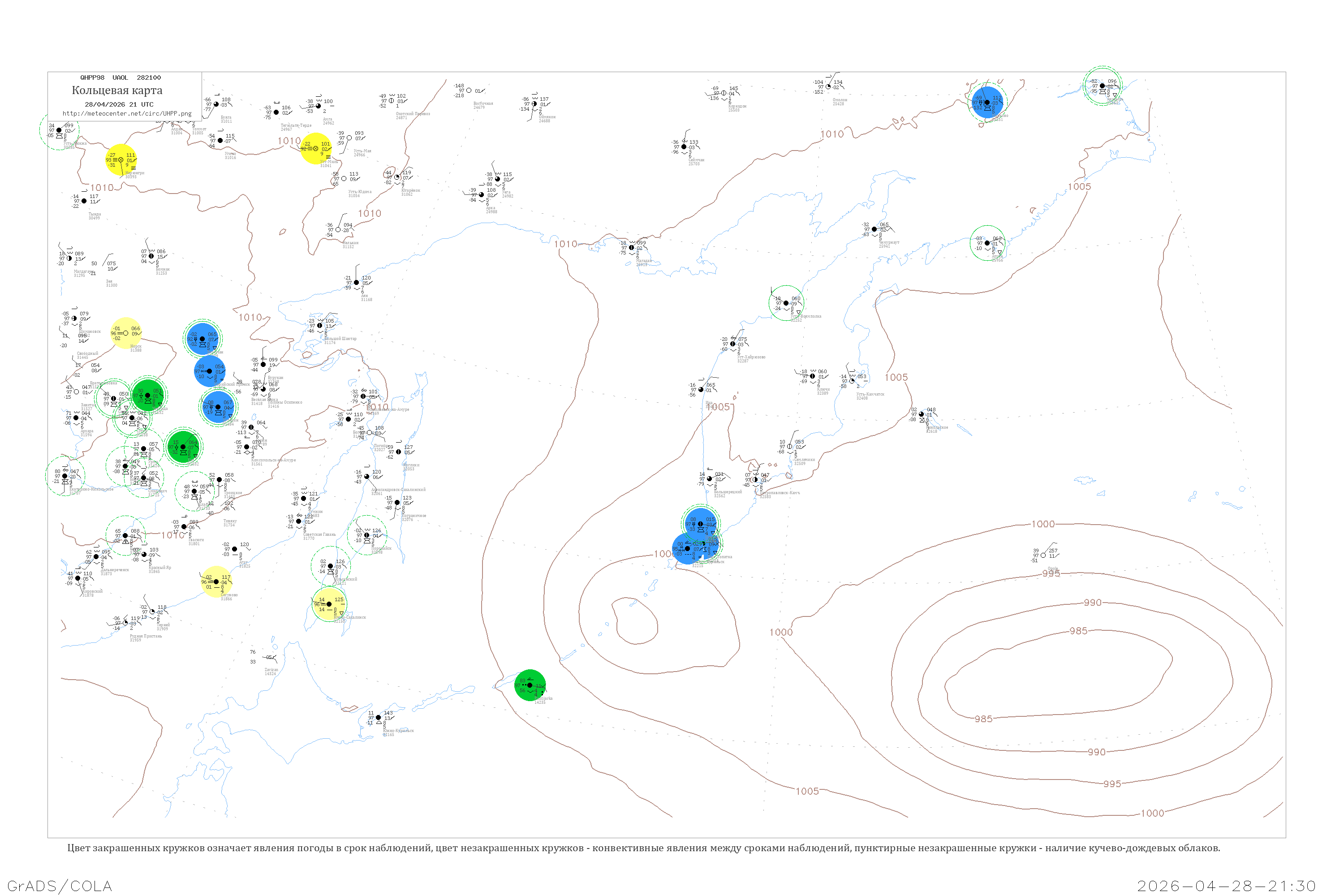The height and width of the screenshot is (896, 1344).
Task: Click the GrADS/COLA footer label
Action: coord(60,886)
